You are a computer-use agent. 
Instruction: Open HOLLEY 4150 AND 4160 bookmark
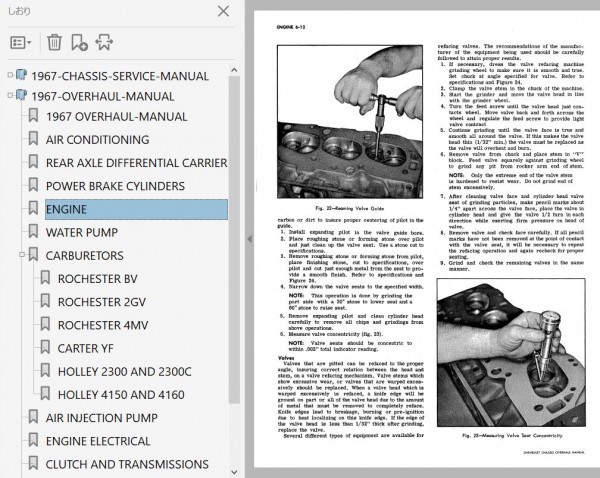click(x=121, y=395)
